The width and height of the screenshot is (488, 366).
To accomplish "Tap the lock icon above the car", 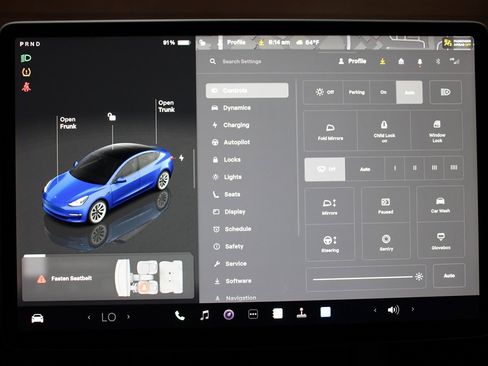I will click(x=112, y=117).
